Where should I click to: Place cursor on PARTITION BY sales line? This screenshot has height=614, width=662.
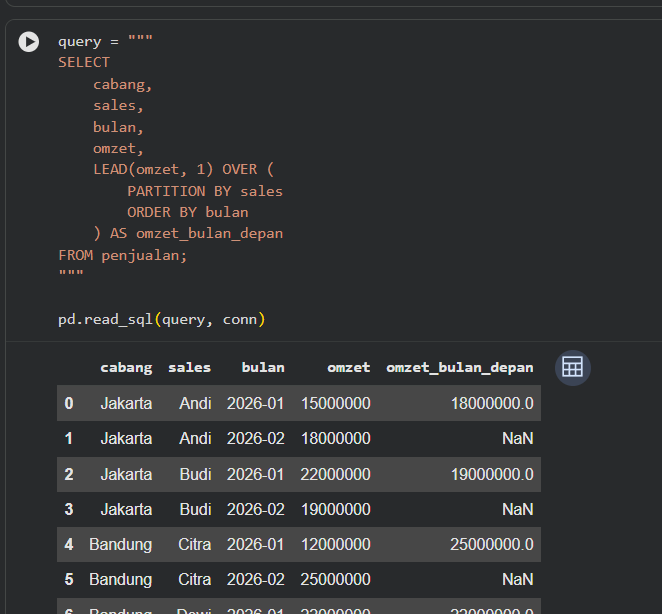click(x=205, y=191)
